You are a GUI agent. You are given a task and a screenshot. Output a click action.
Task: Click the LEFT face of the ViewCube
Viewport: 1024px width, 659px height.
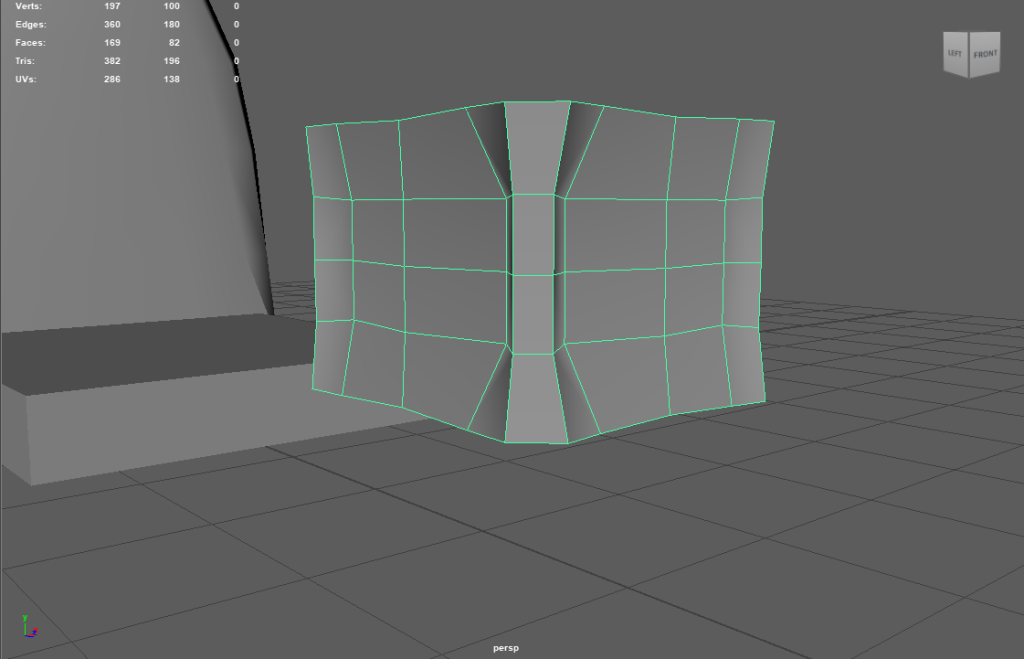[x=956, y=54]
